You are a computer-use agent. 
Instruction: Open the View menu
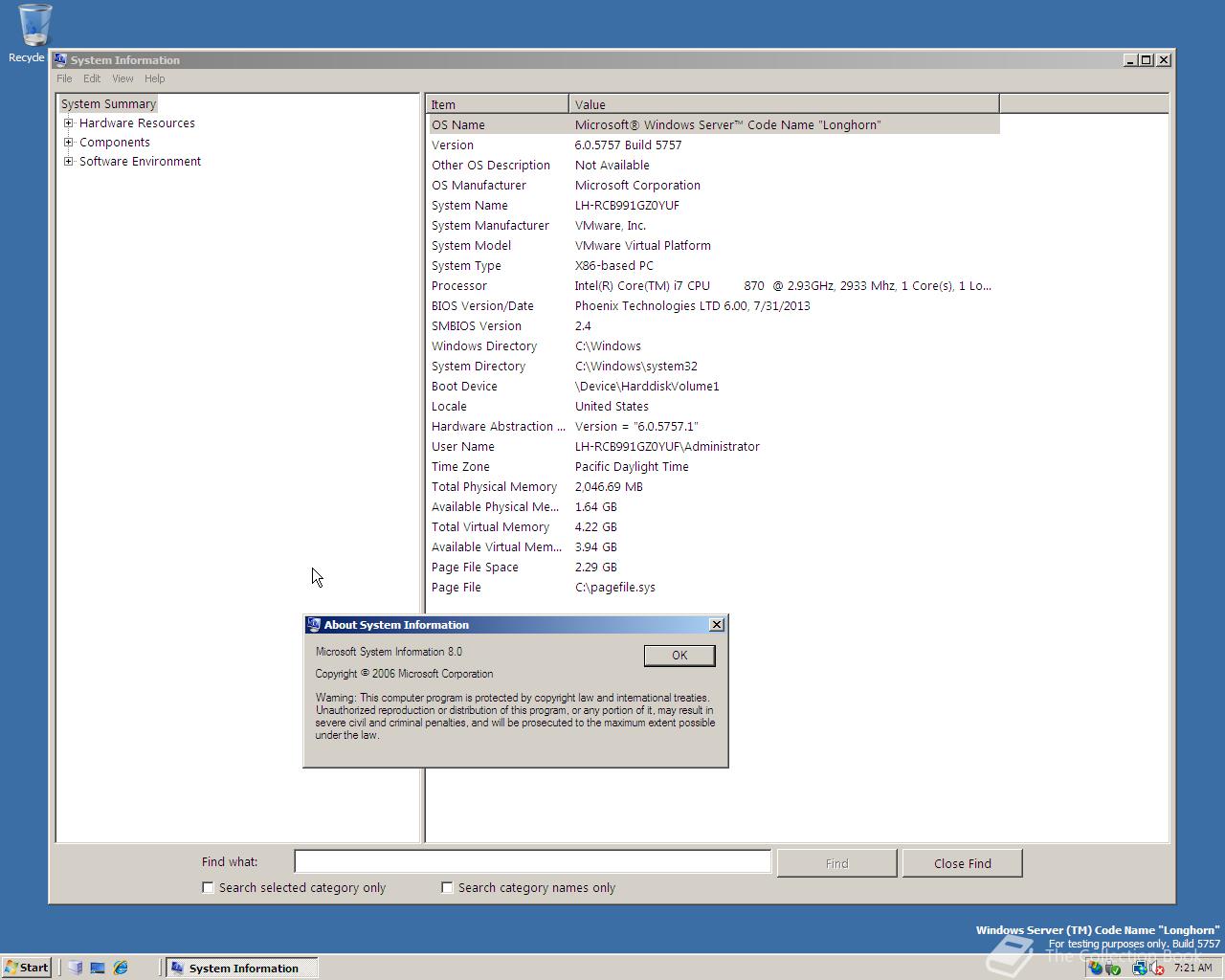(x=122, y=78)
